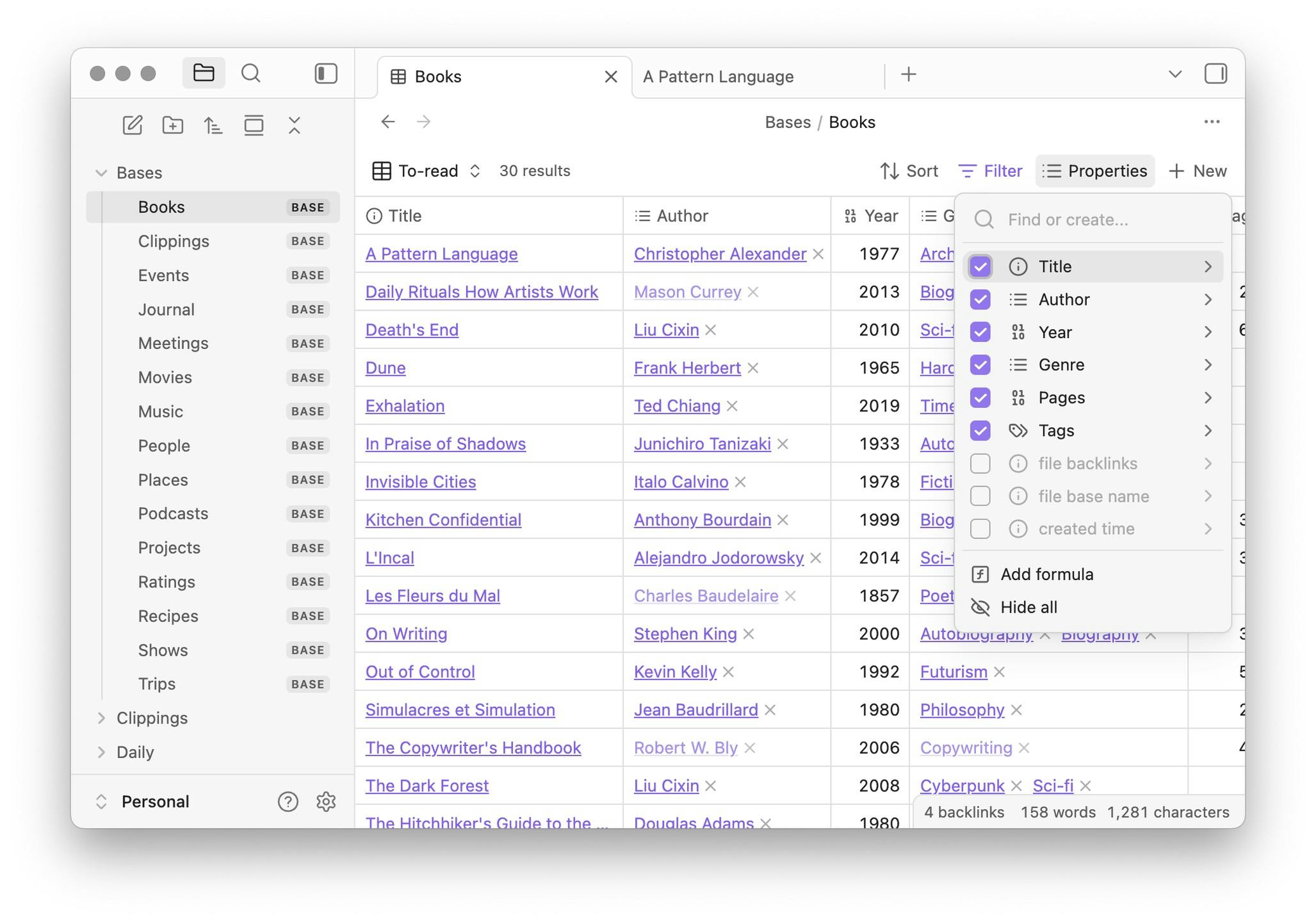This screenshot has height=922, width=1316.
Task: Enable the file backlinks property checkbox
Action: (980, 464)
